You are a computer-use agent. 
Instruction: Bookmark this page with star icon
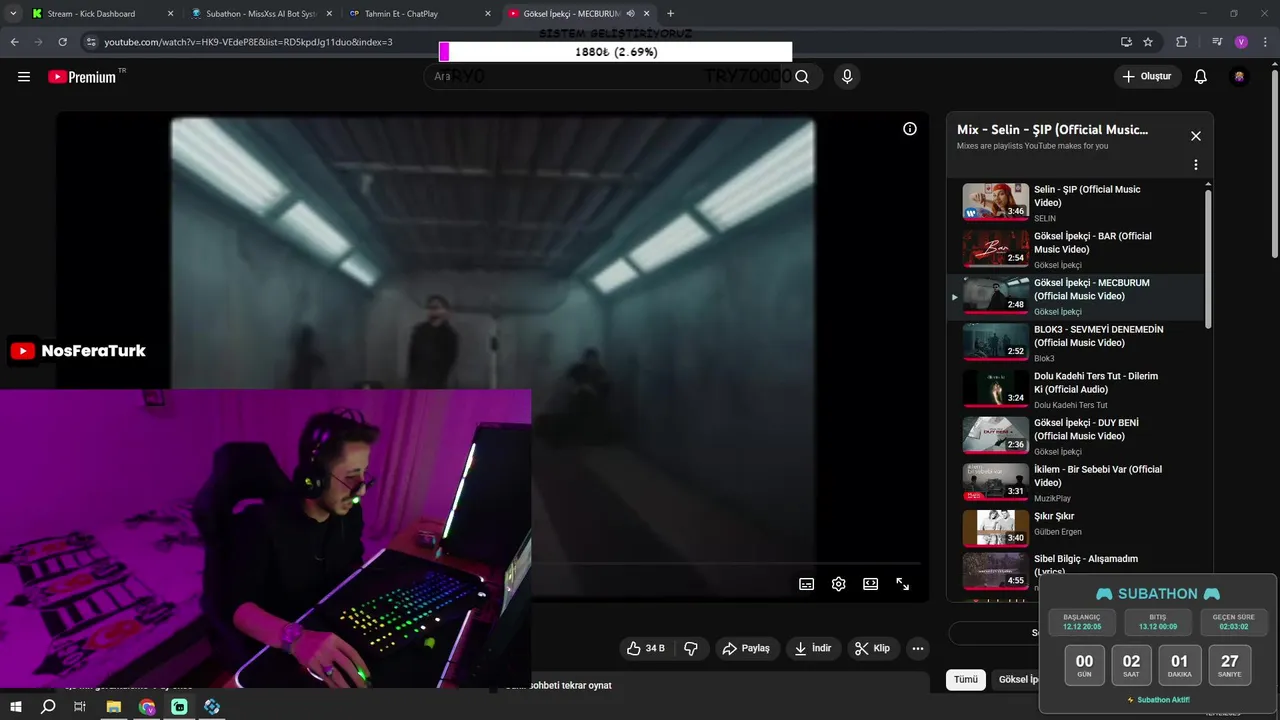1148,42
